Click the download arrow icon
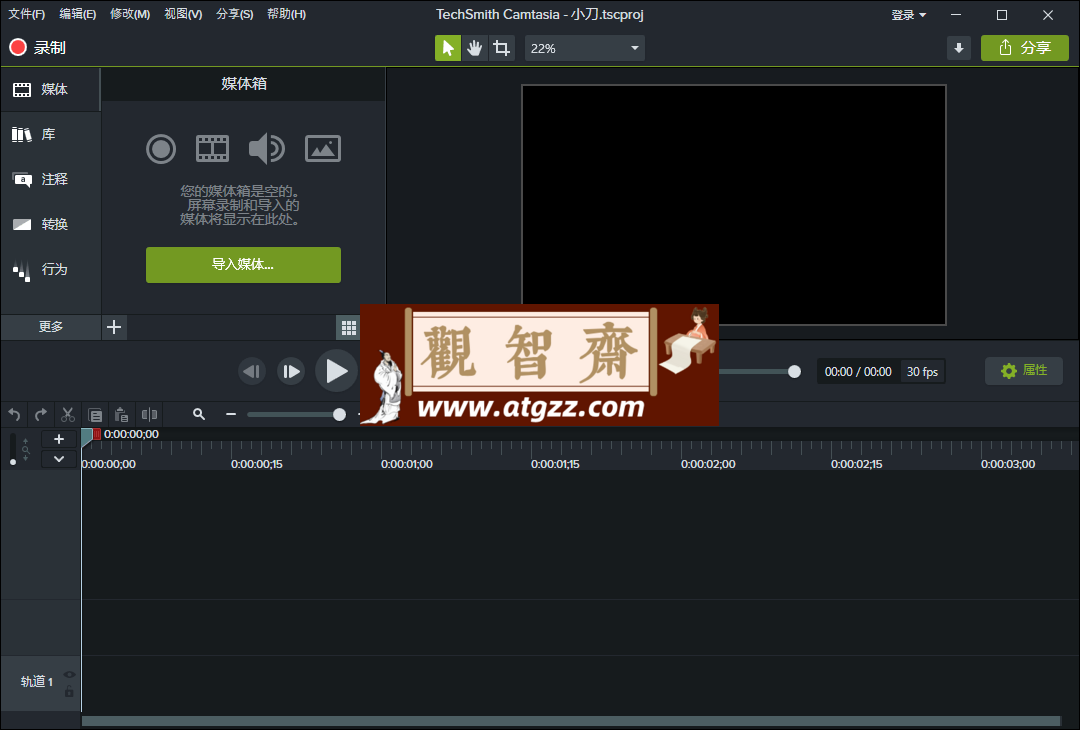The width and height of the screenshot is (1080, 730). pos(959,48)
